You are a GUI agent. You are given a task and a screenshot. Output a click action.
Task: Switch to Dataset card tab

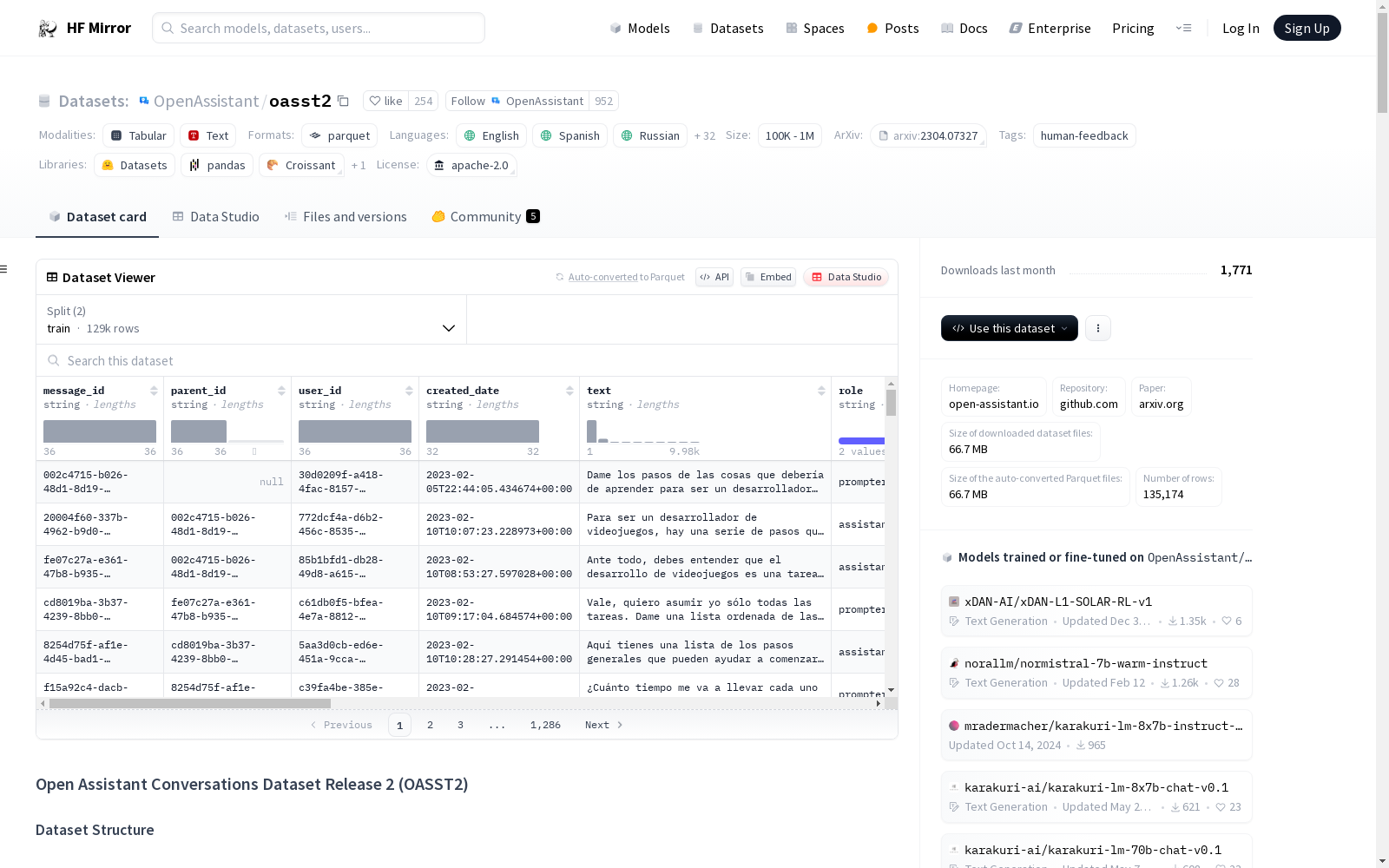97,217
